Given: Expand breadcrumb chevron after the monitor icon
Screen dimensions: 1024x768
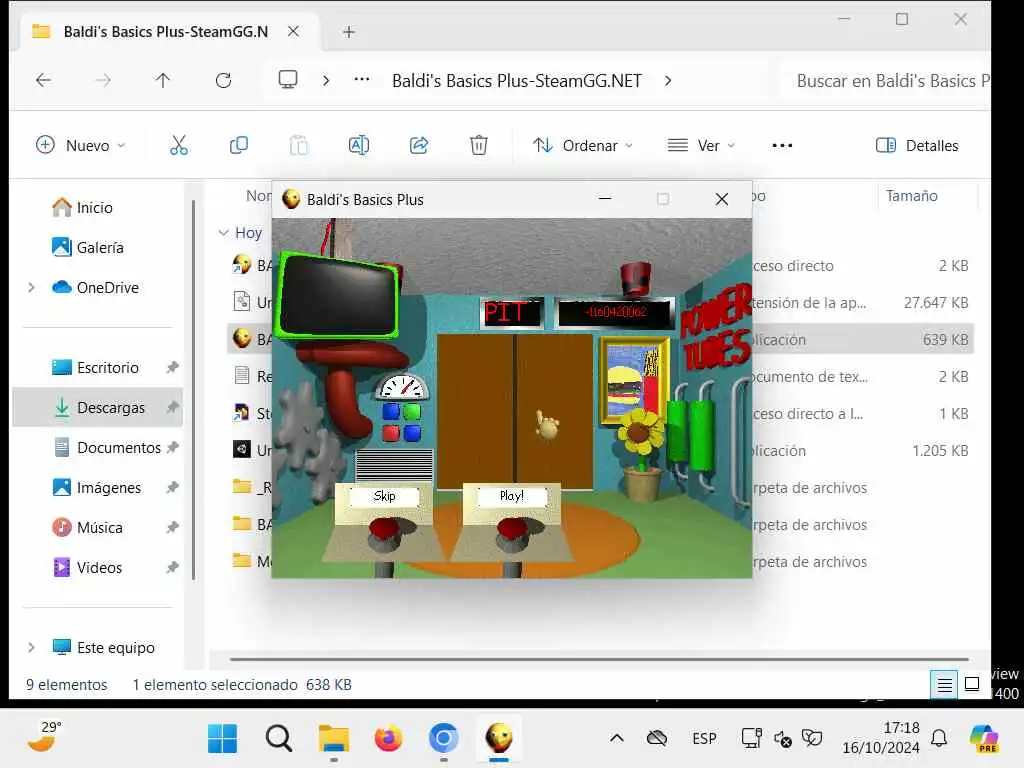Looking at the screenshot, I should point(326,80).
